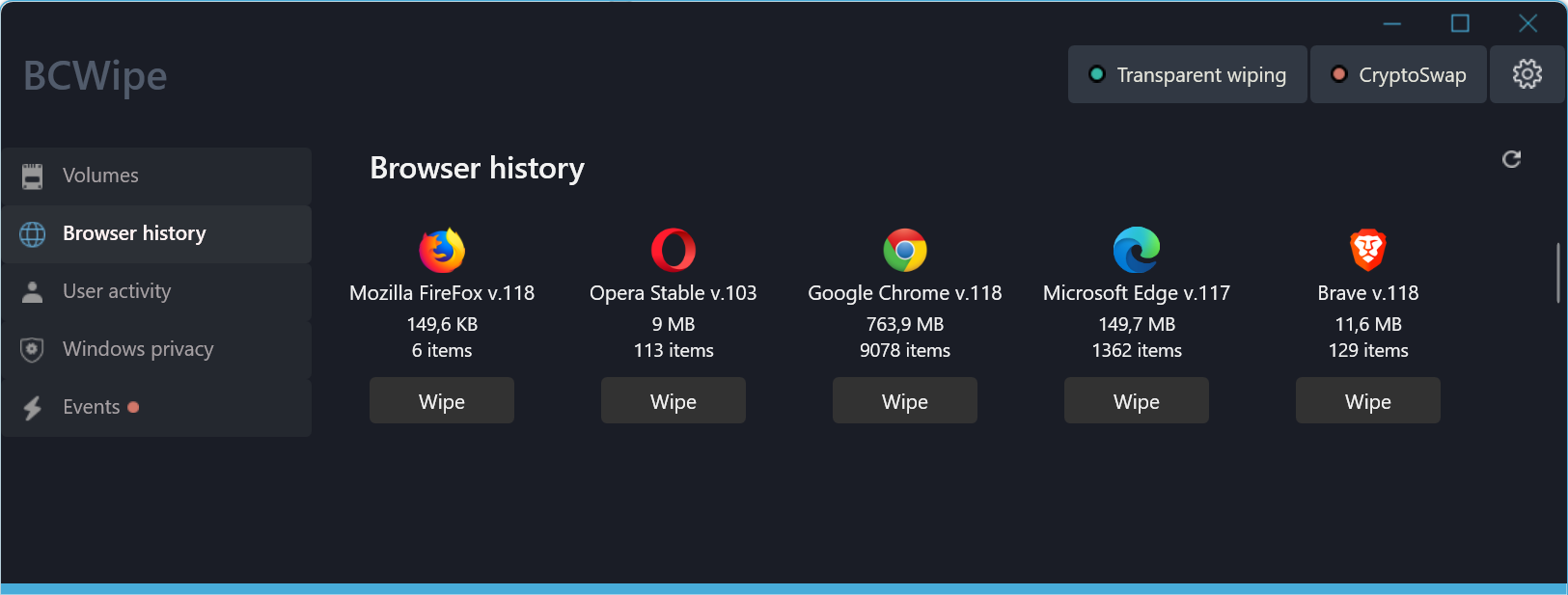
Task: Click Mozilla FireFox v.118 label
Action: point(442,293)
